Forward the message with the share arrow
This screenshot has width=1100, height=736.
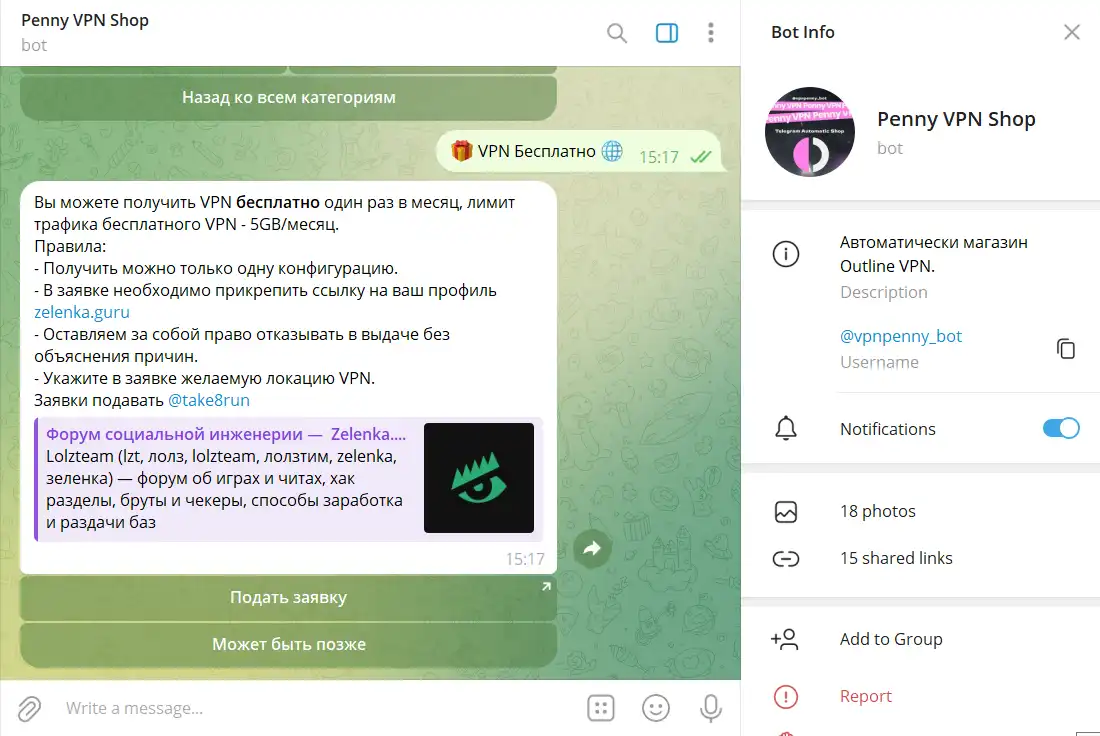click(x=592, y=548)
